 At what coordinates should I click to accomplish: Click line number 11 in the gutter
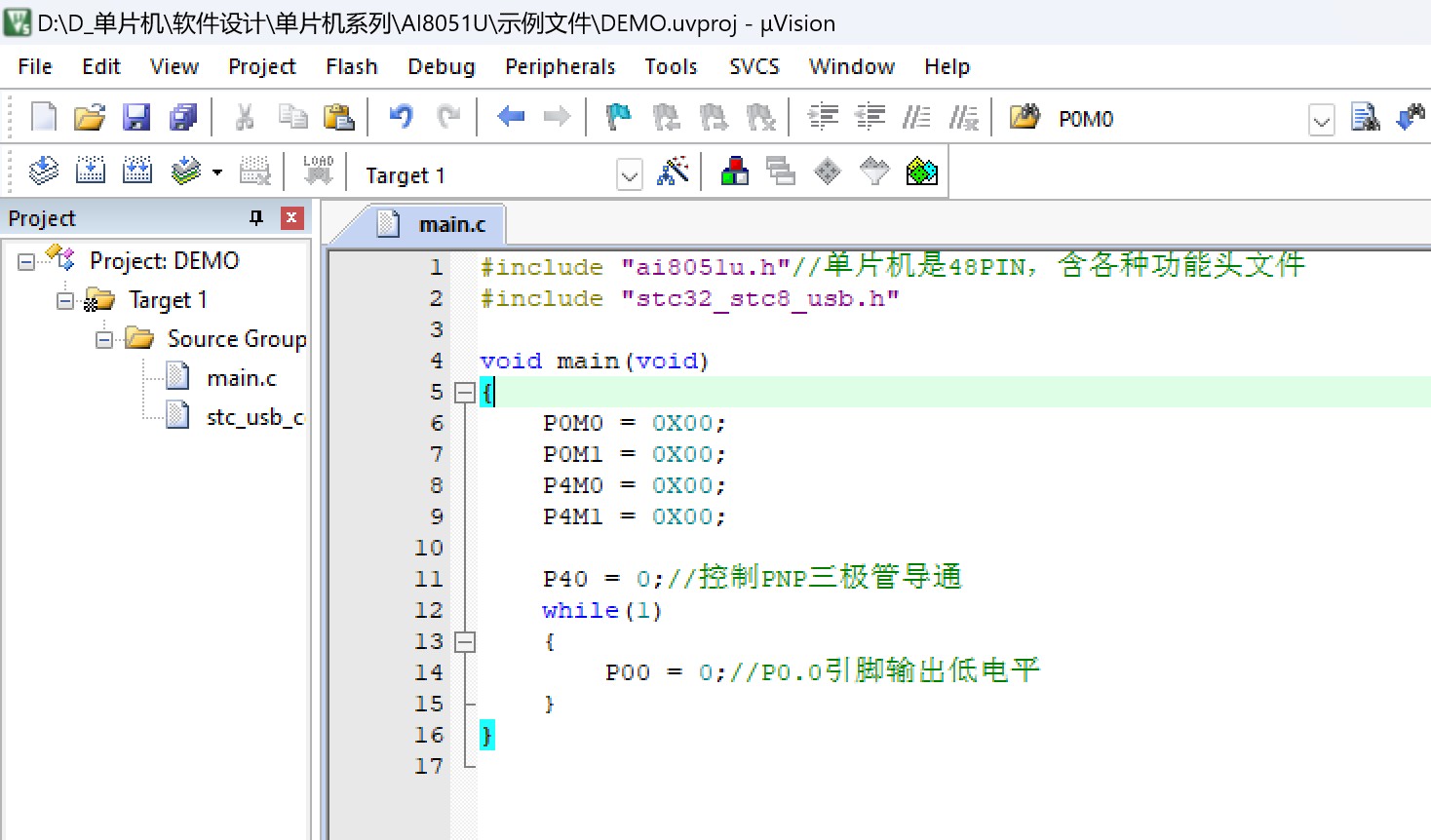tap(428, 579)
